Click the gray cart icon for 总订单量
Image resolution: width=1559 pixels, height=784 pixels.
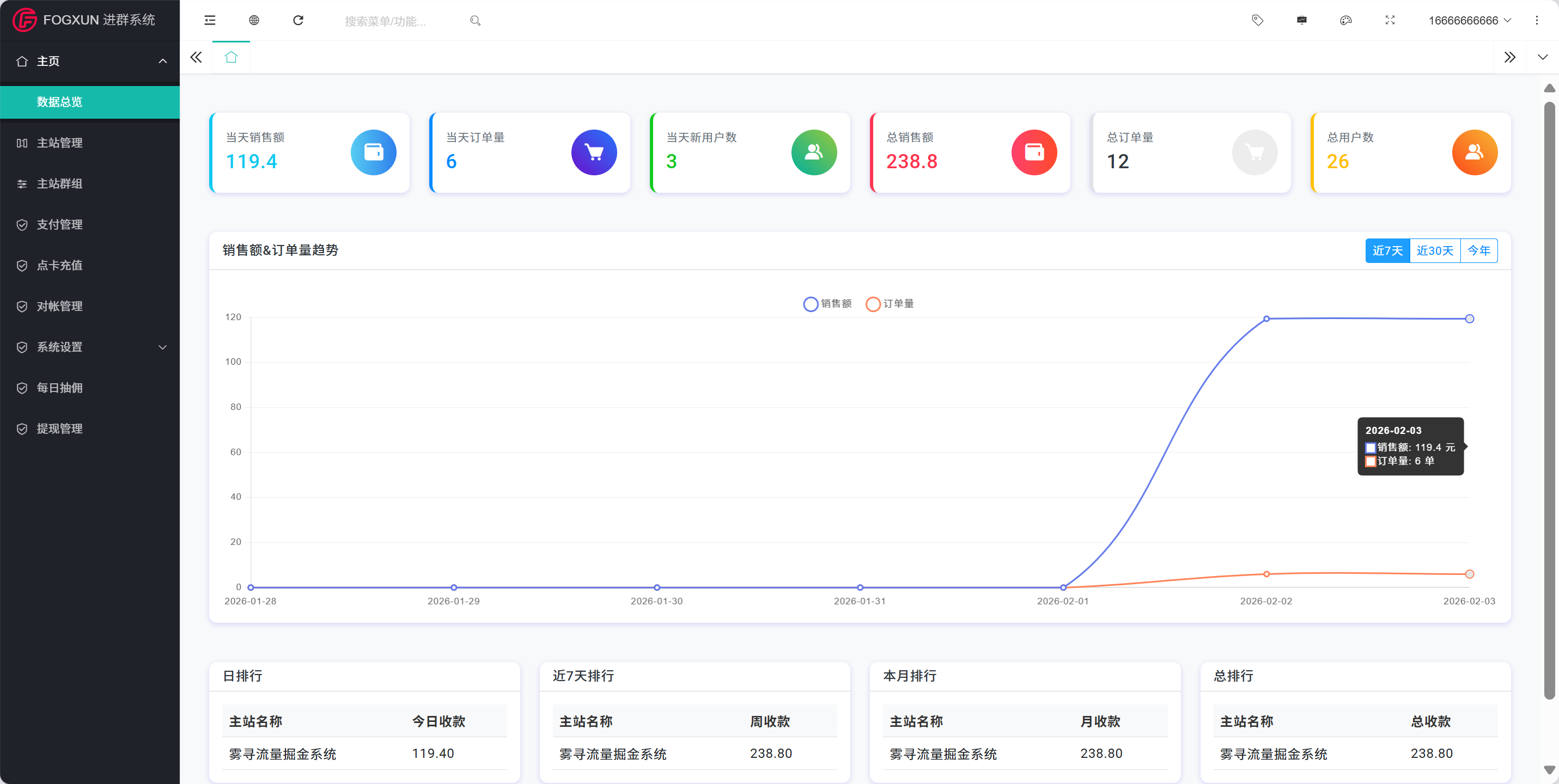1254,152
